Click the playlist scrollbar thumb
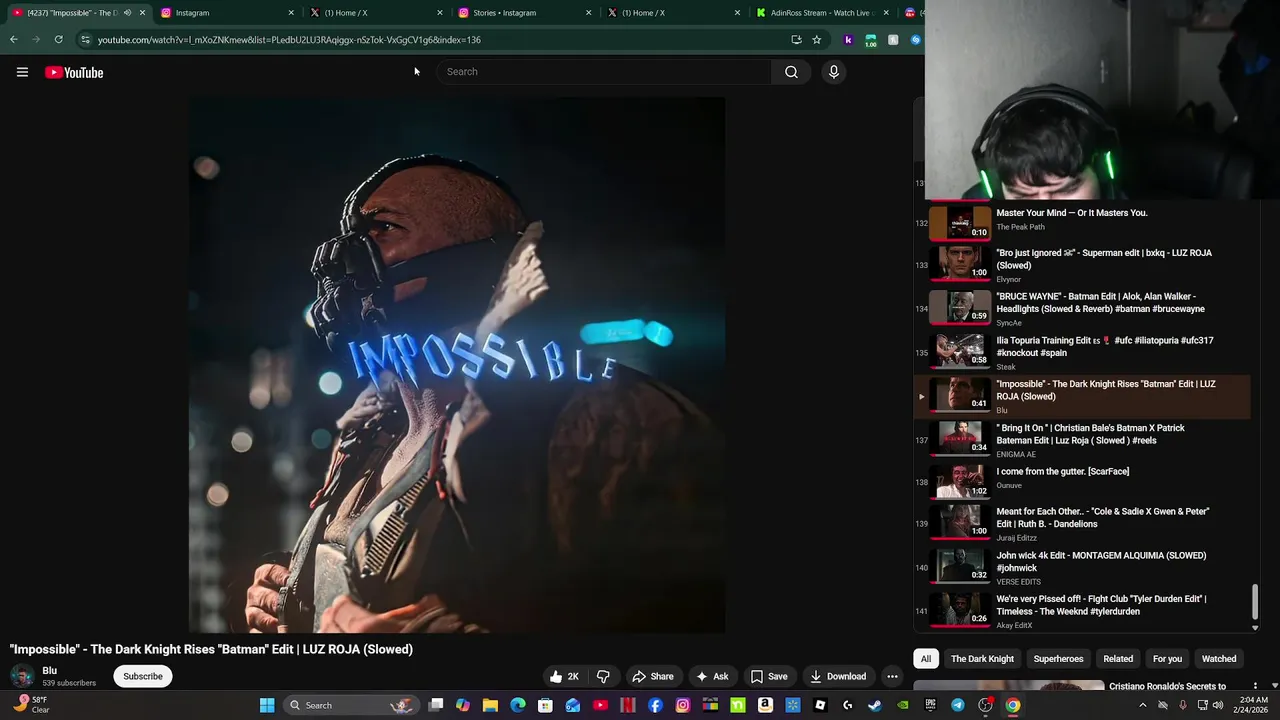 click(x=1255, y=602)
